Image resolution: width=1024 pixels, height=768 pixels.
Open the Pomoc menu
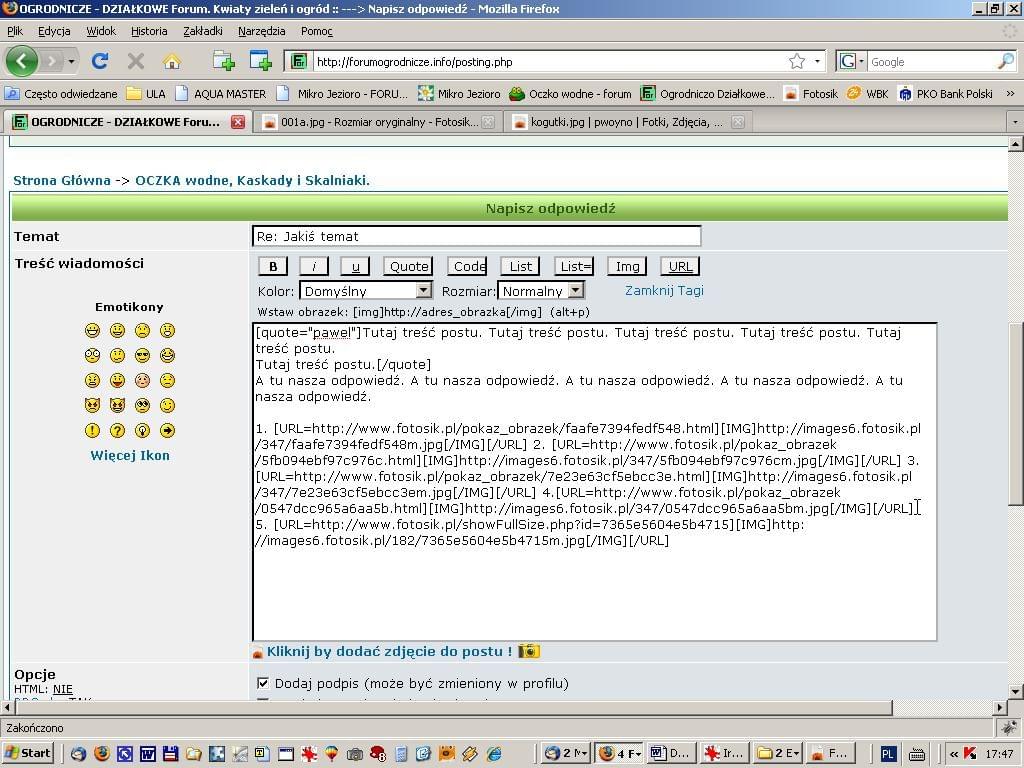[x=317, y=31]
